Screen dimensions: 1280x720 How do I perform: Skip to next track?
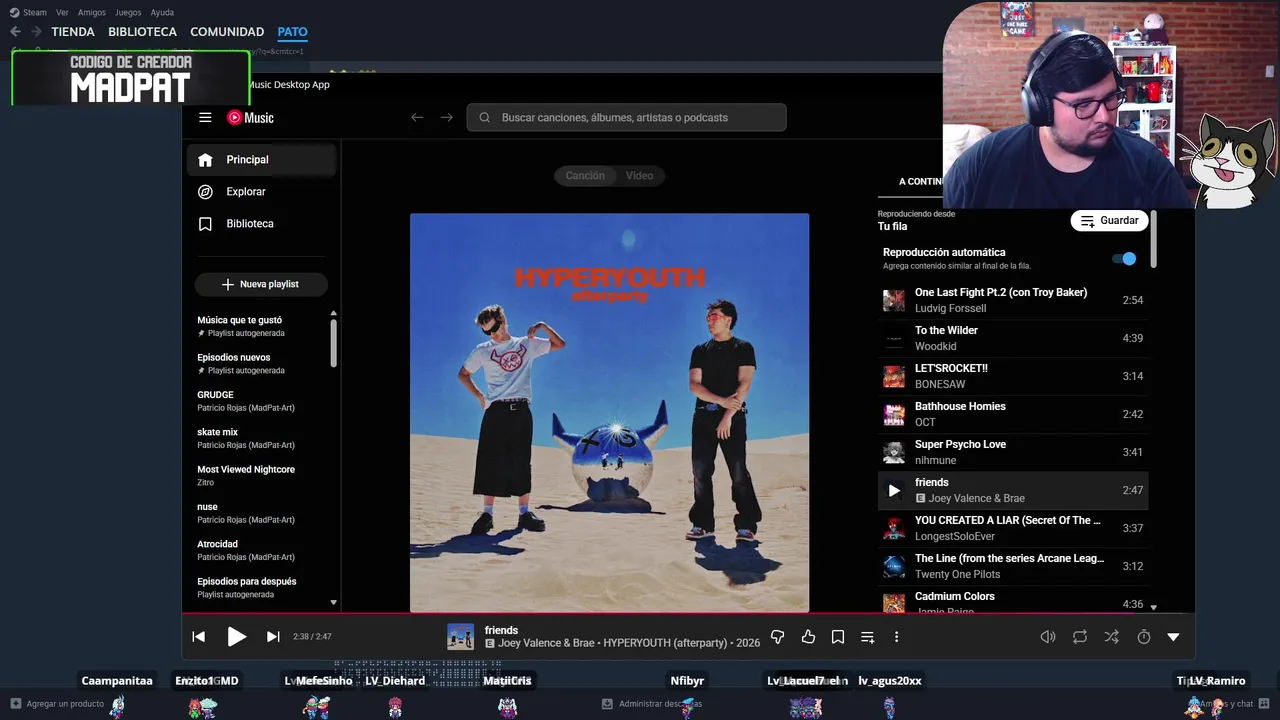[273, 637]
